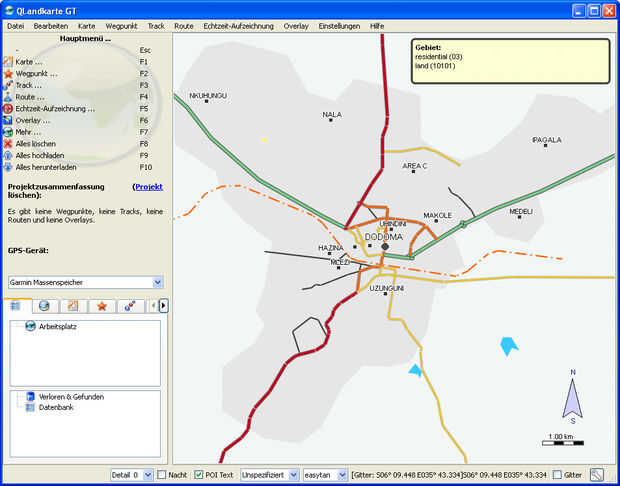Screen dimensions: 620x486
Task: Switch to the red star waypoints tab
Action: (x=102, y=306)
